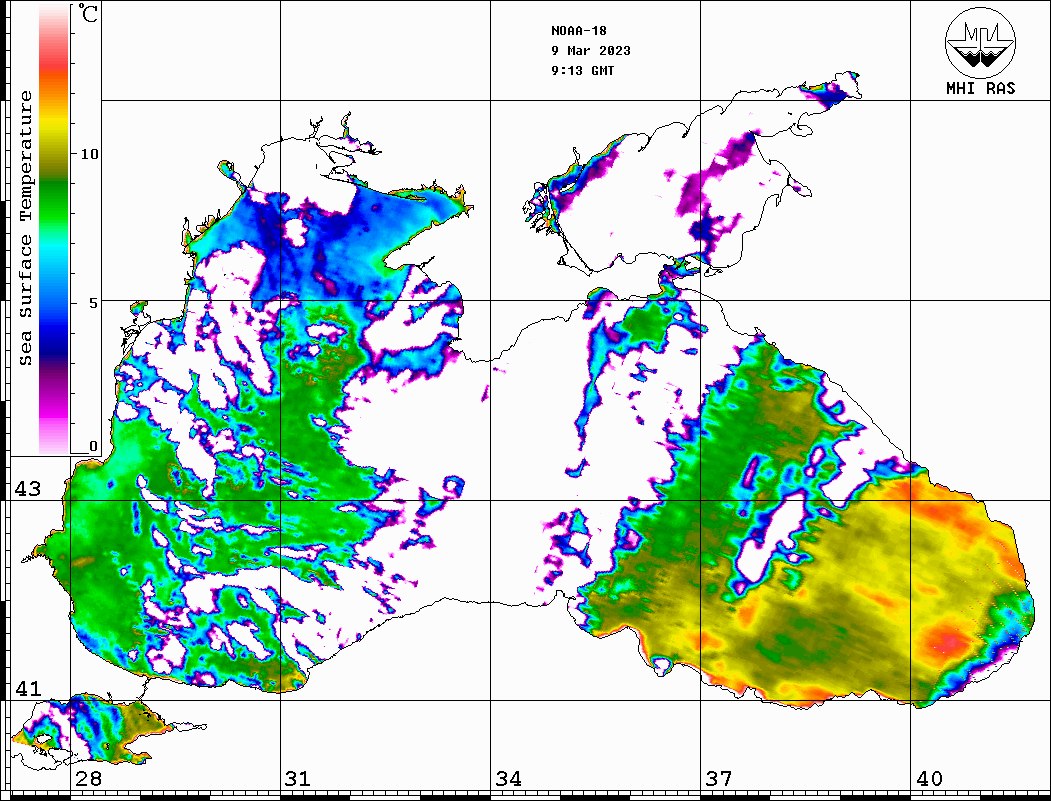1051x801 pixels.
Task: Click the date '9 Mar 2023'
Action: pos(591,51)
